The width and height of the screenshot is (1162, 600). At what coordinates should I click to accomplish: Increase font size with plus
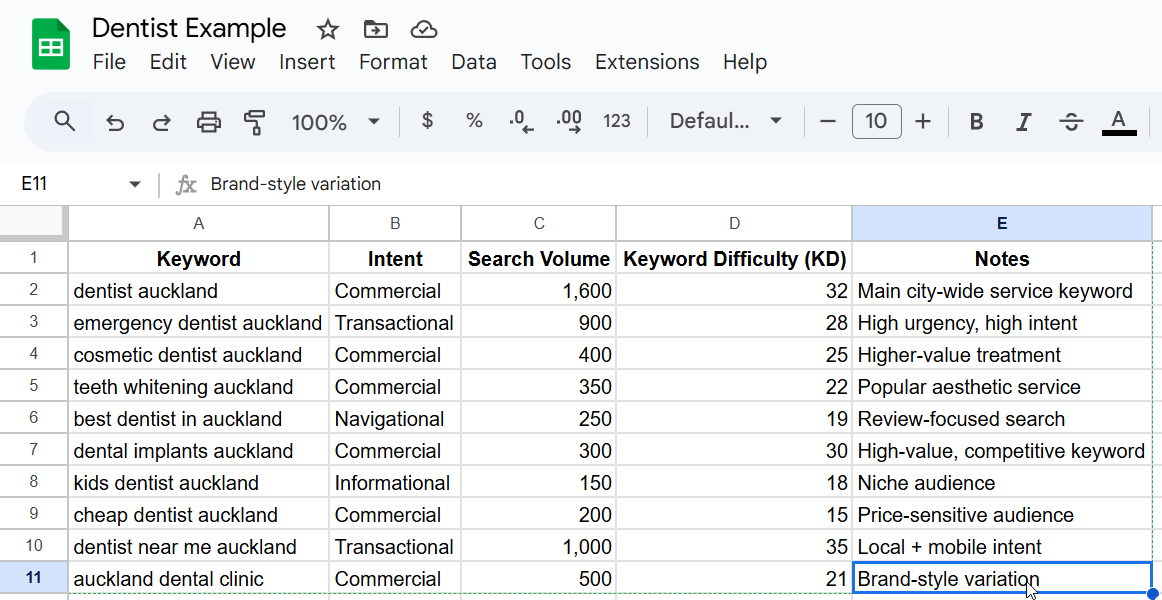click(923, 121)
